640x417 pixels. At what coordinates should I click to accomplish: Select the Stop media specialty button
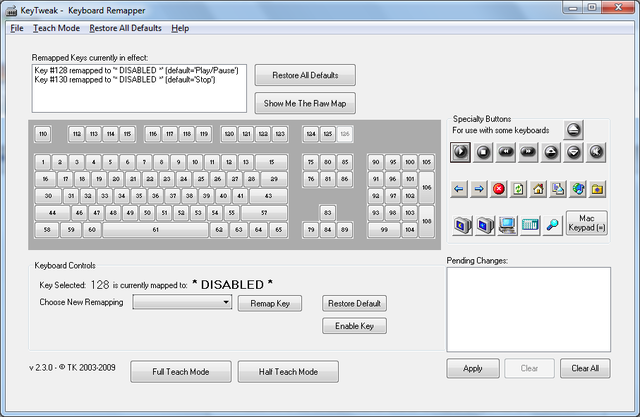click(x=483, y=152)
